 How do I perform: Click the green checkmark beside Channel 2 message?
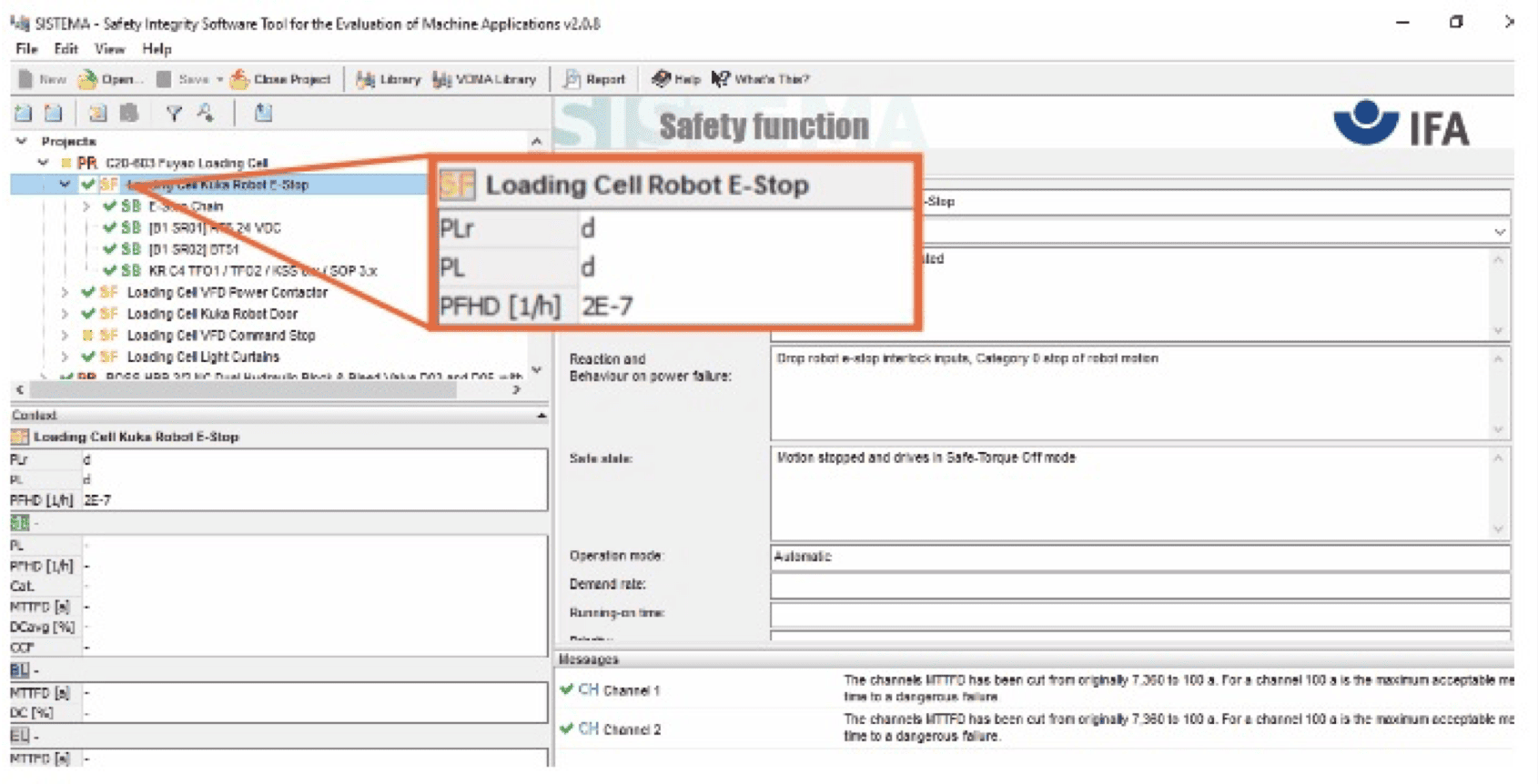pyautogui.click(x=567, y=729)
